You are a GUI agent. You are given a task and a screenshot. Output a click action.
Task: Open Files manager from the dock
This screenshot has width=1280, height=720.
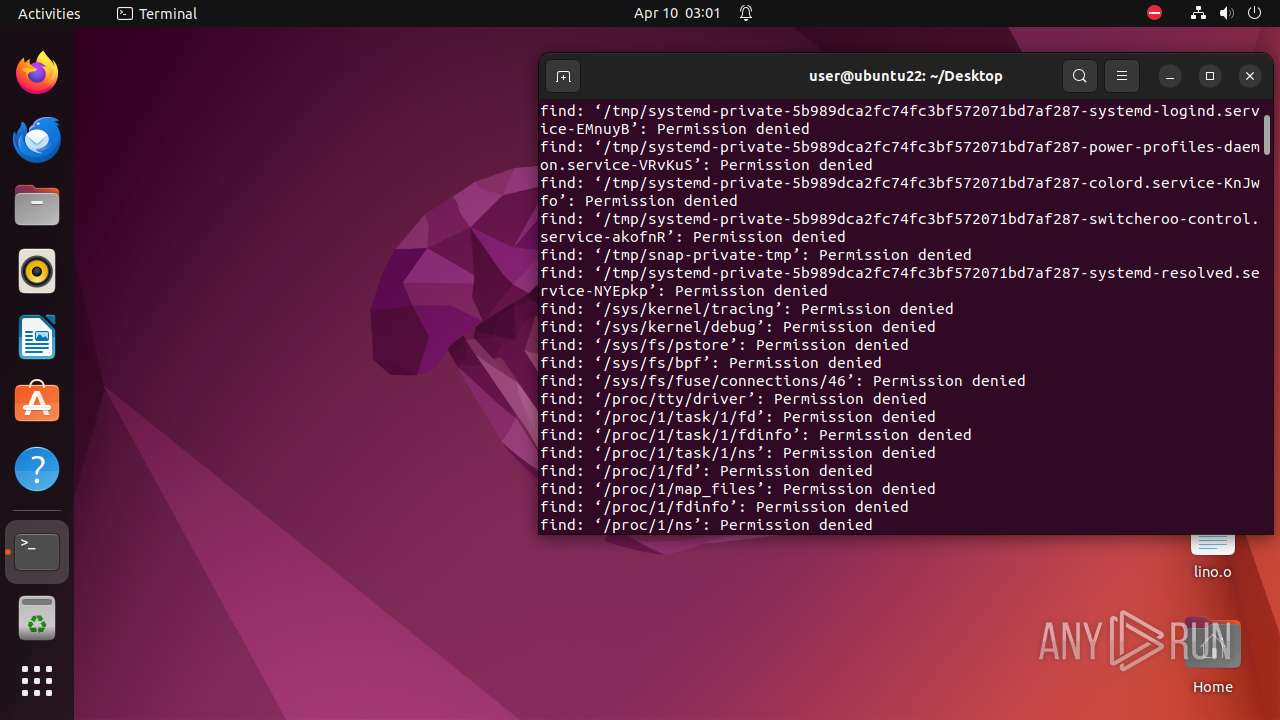(37, 205)
